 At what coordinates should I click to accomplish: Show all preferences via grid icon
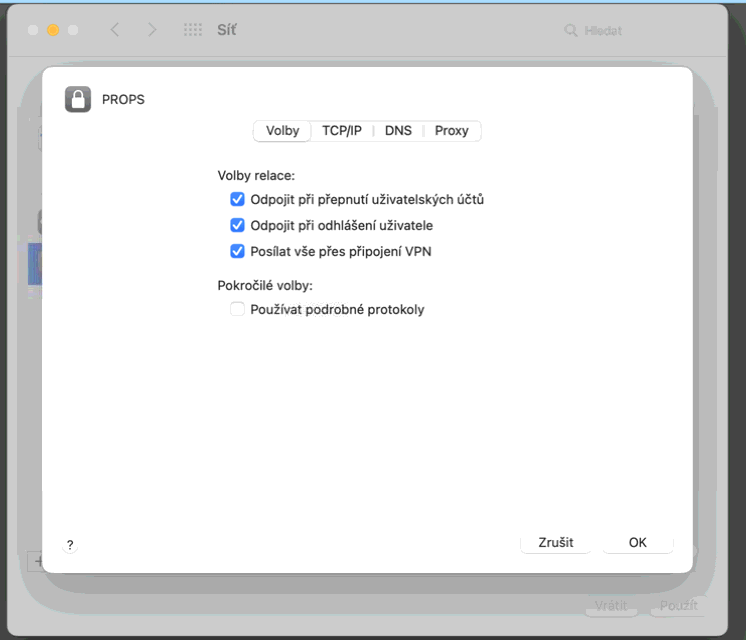(x=193, y=31)
